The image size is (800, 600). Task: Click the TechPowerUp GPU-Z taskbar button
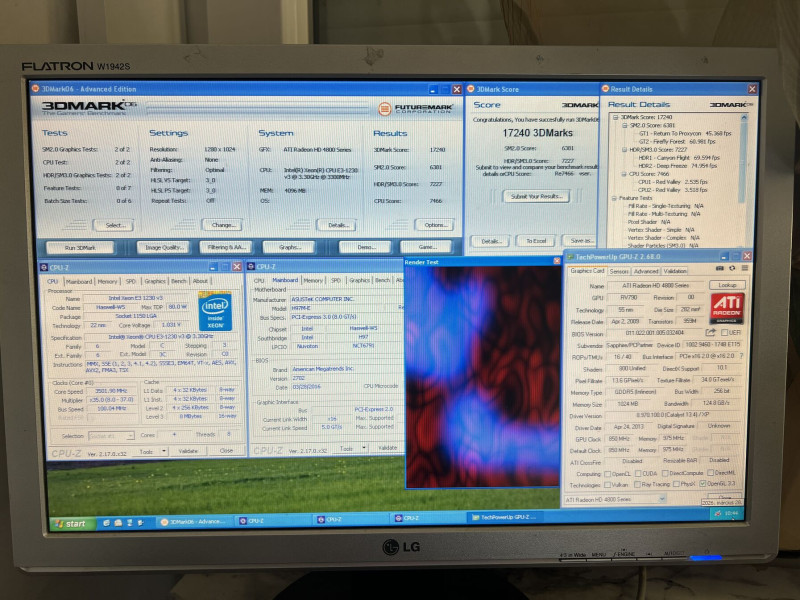pos(504,517)
